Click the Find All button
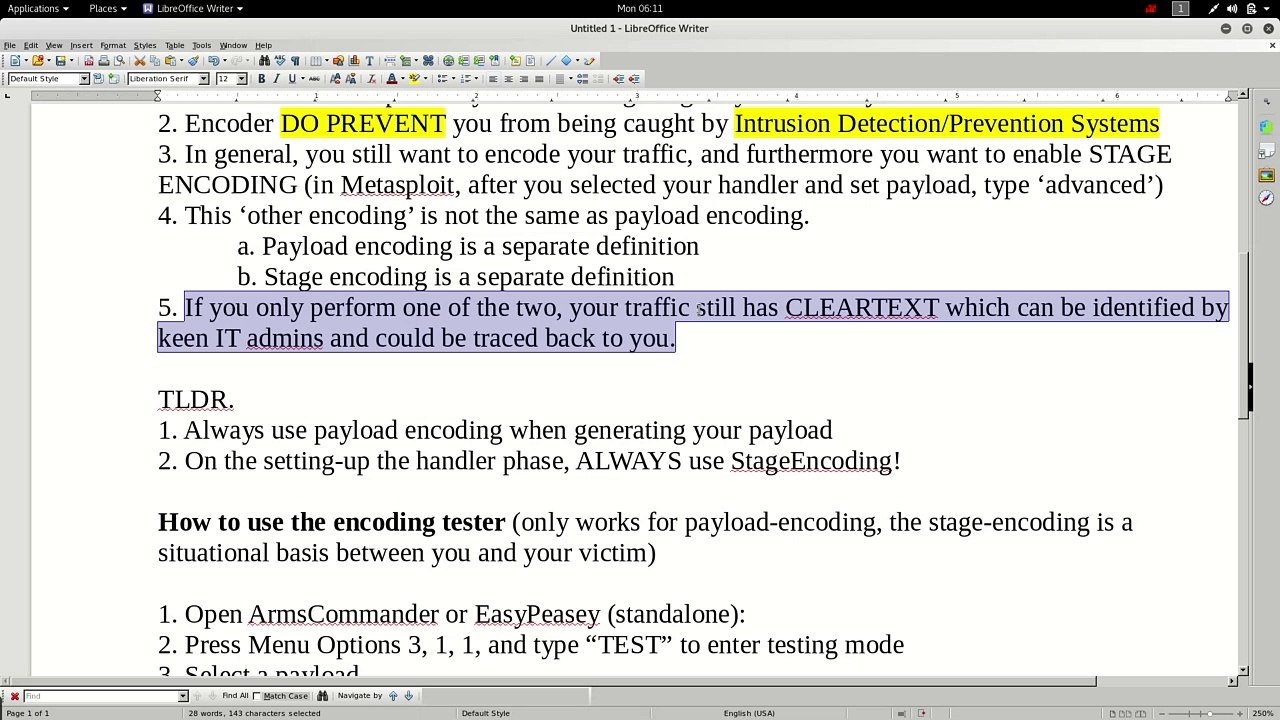Screen dimensions: 1280x720 [235, 696]
